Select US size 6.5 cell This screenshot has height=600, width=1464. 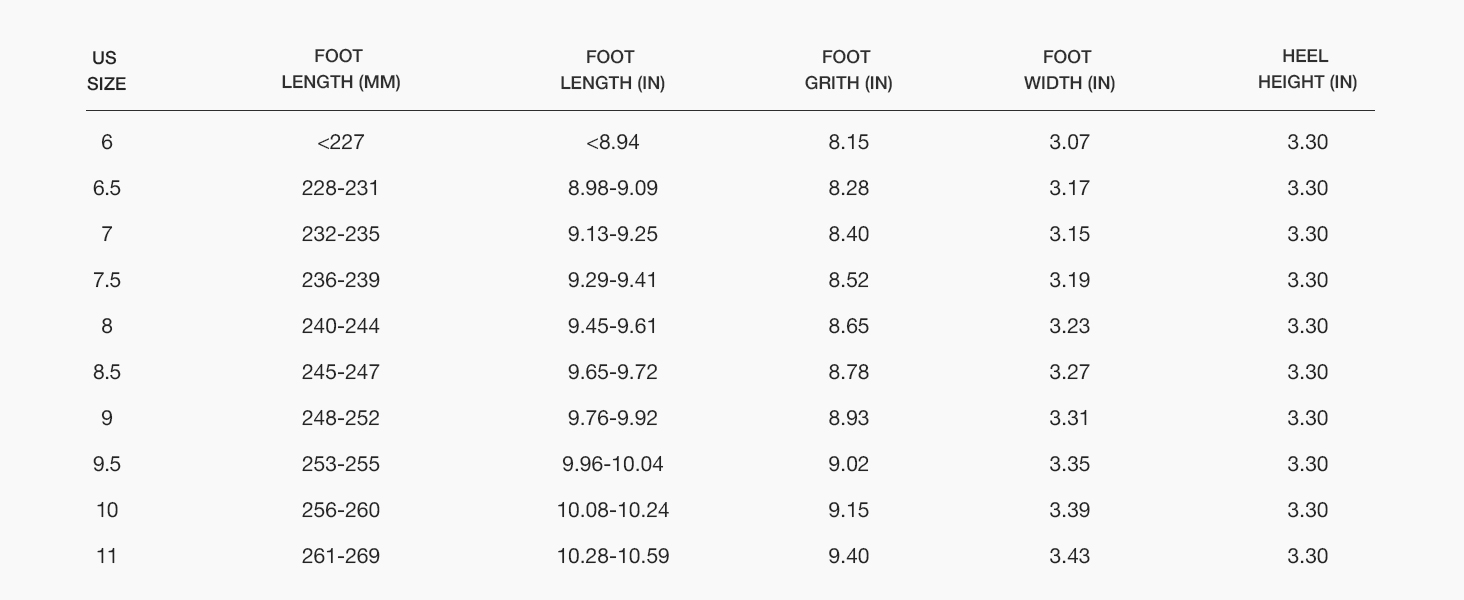(106, 188)
